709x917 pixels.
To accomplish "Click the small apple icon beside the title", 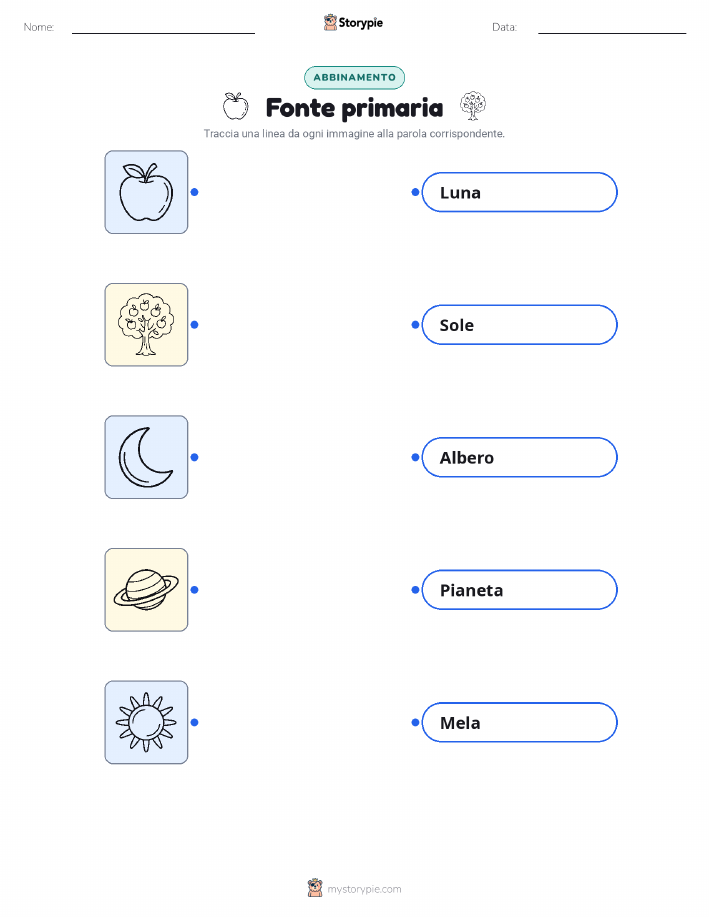I will [235, 106].
